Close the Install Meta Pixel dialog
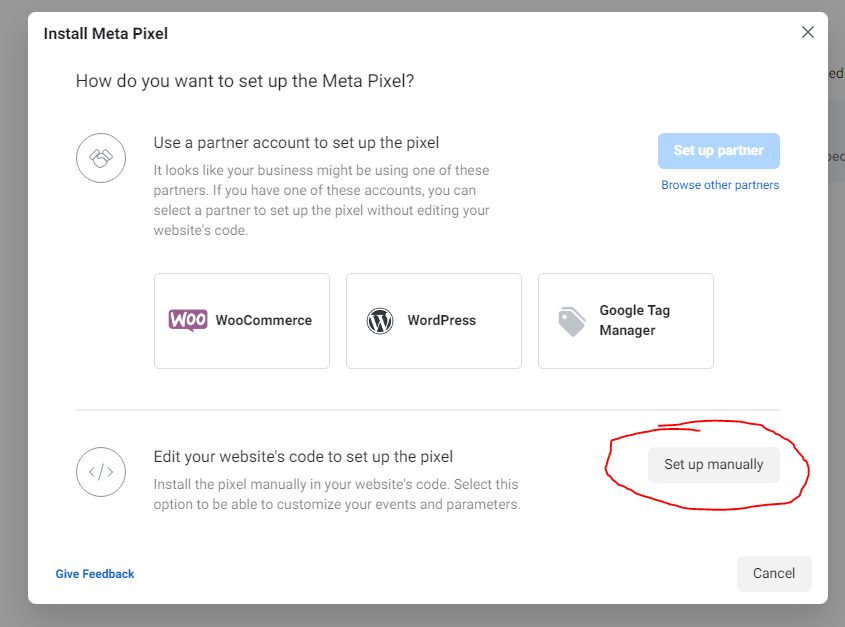The image size is (845, 627). 807,32
